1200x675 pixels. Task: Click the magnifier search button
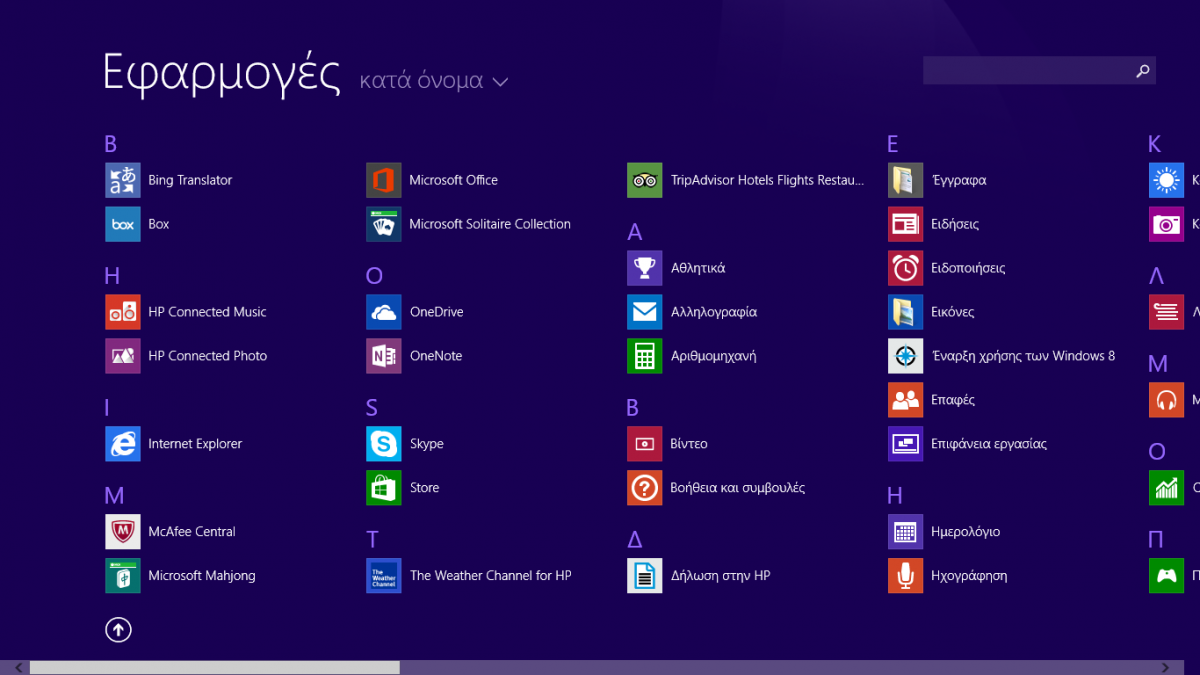coord(1144,71)
